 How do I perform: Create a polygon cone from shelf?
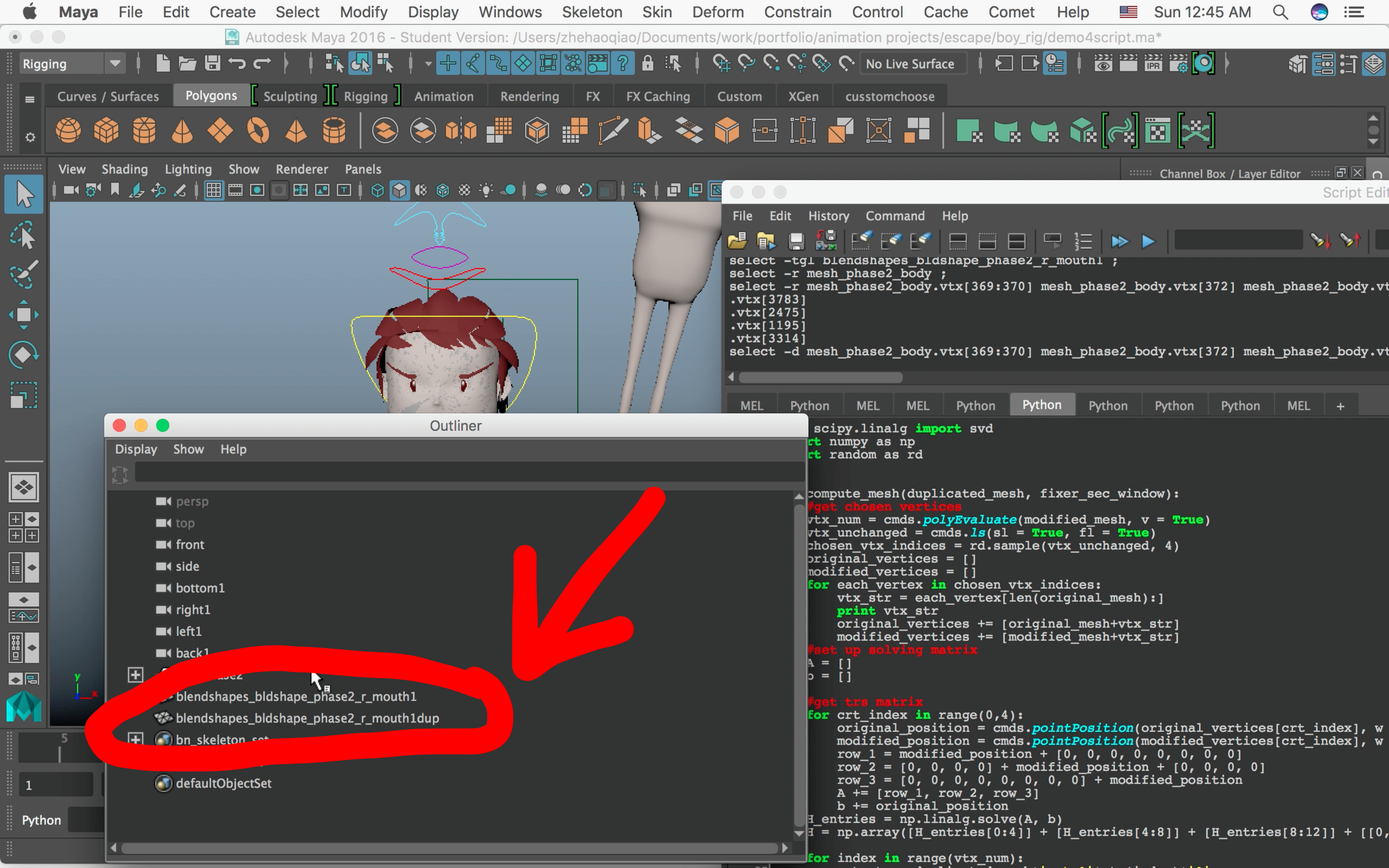tap(182, 131)
